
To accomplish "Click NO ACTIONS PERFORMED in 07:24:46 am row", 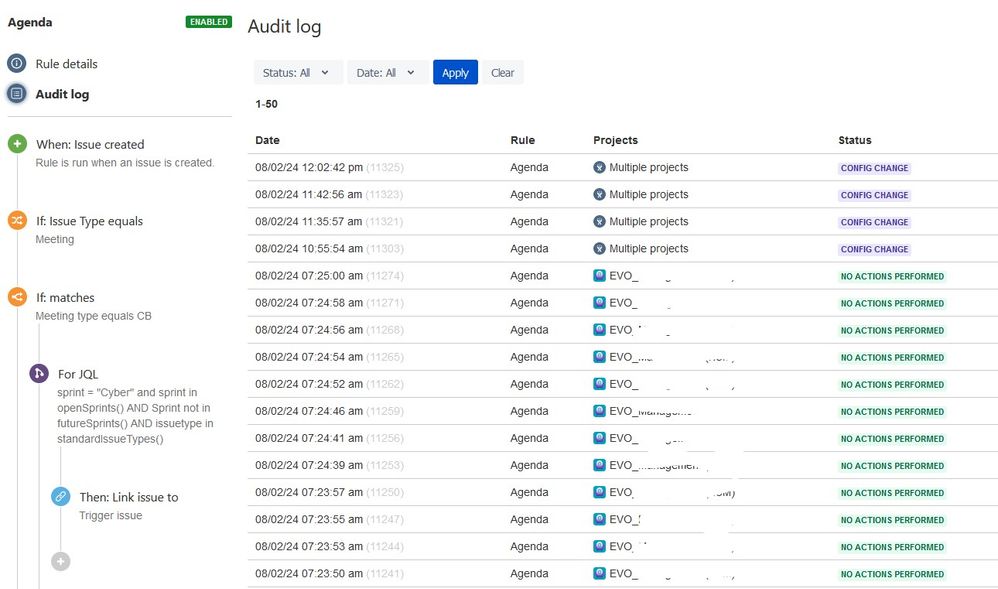I will [x=892, y=411].
